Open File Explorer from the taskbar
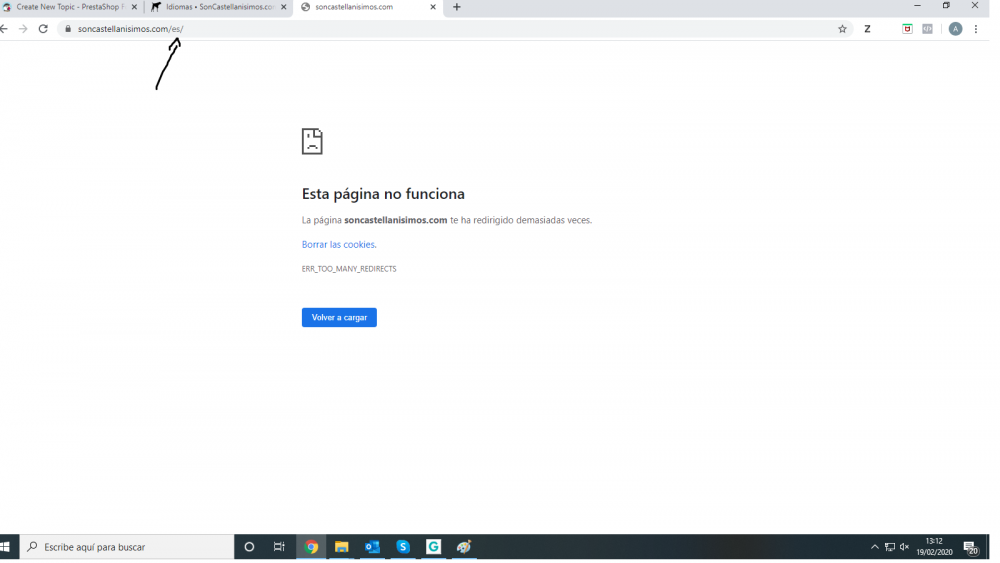 pos(342,547)
